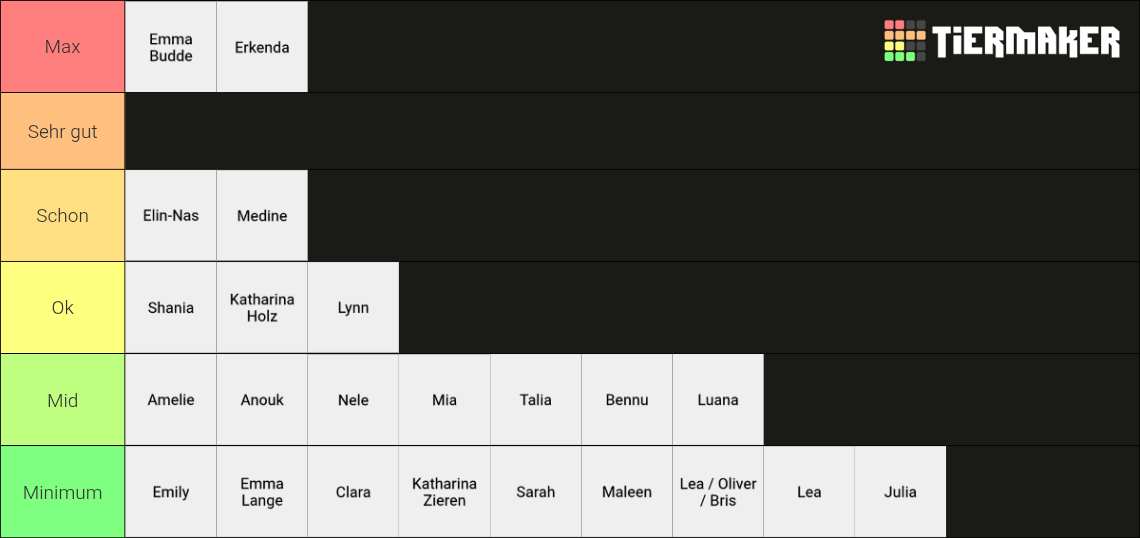Select the Sehr gut tier label

coord(63,131)
